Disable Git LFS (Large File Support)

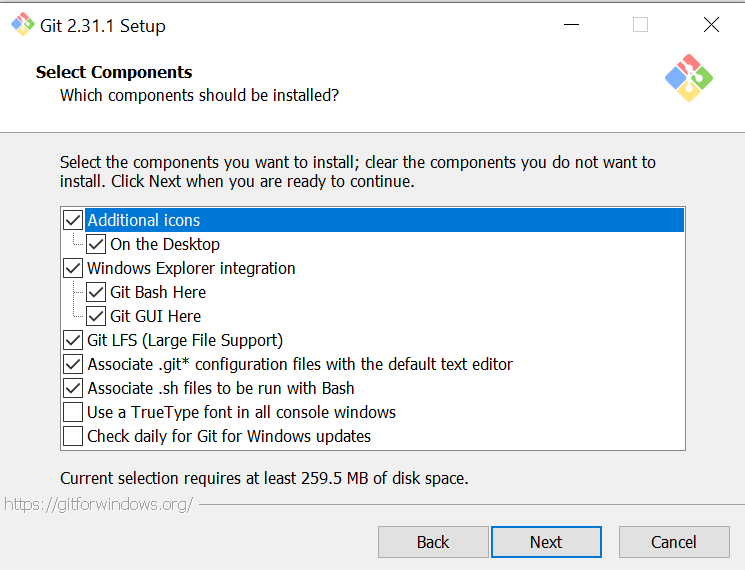click(x=73, y=340)
